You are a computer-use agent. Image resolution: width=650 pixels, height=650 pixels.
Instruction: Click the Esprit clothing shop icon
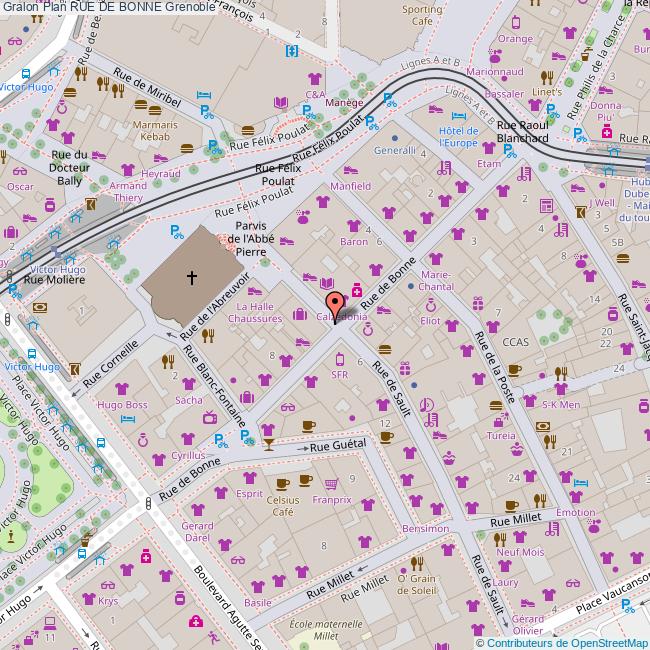(249, 479)
